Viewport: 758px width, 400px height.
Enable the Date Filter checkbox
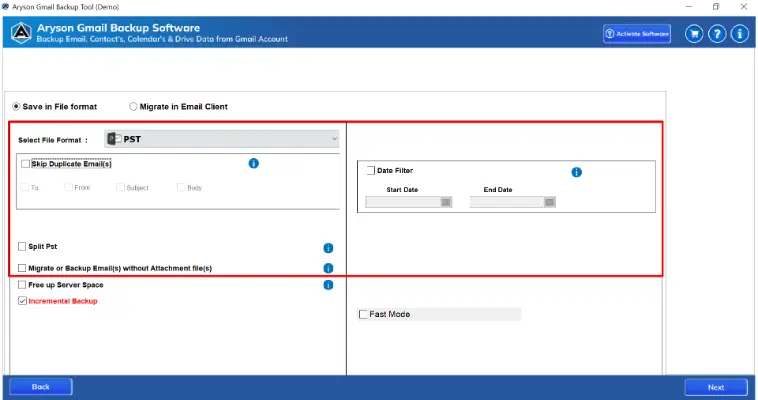click(371, 170)
